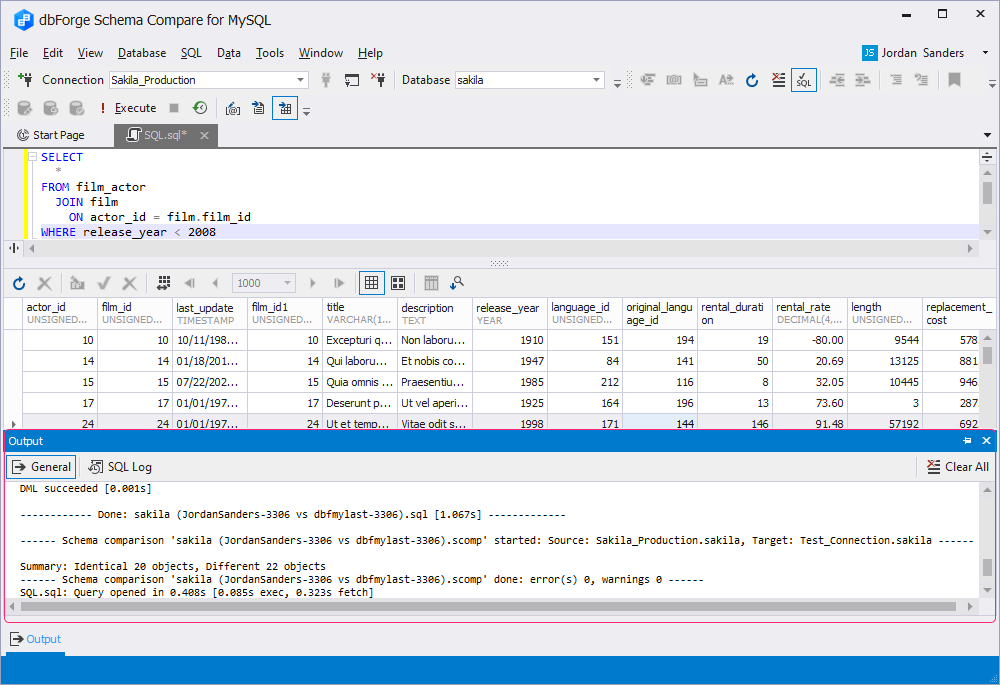1000x685 pixels.
Task: Click the Output panel horizontal scrollbar
Action: (x=489, y=607)
